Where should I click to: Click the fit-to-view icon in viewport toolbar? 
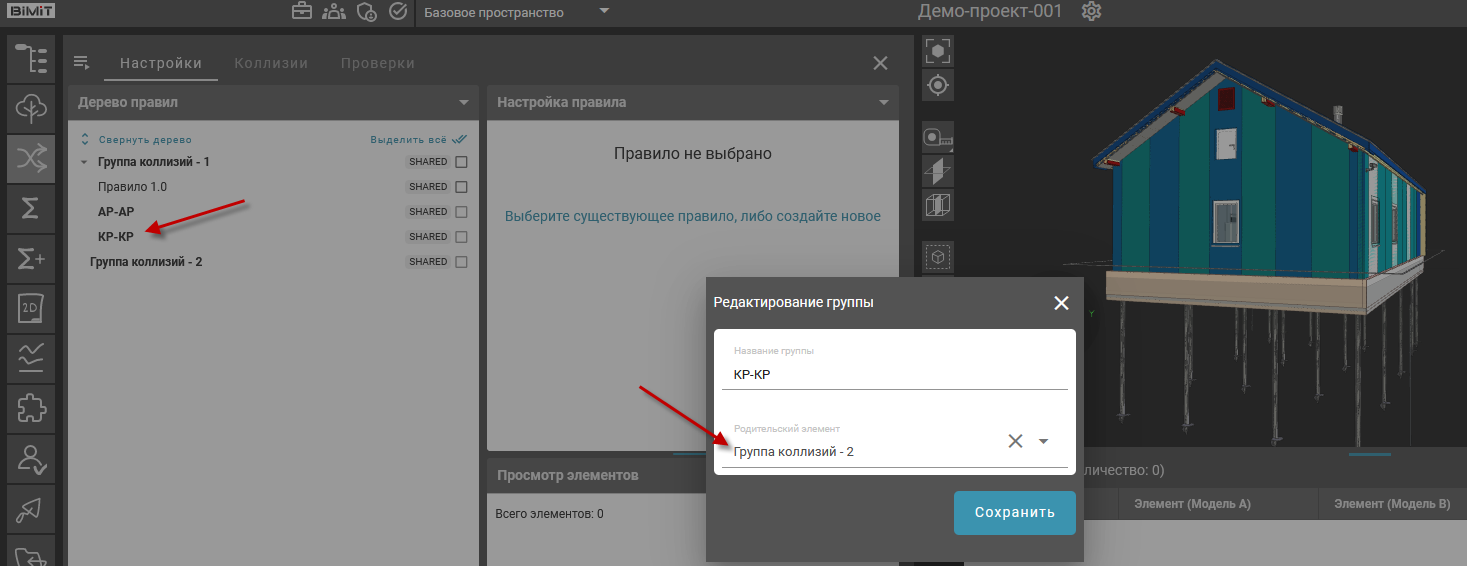point(938,51)
